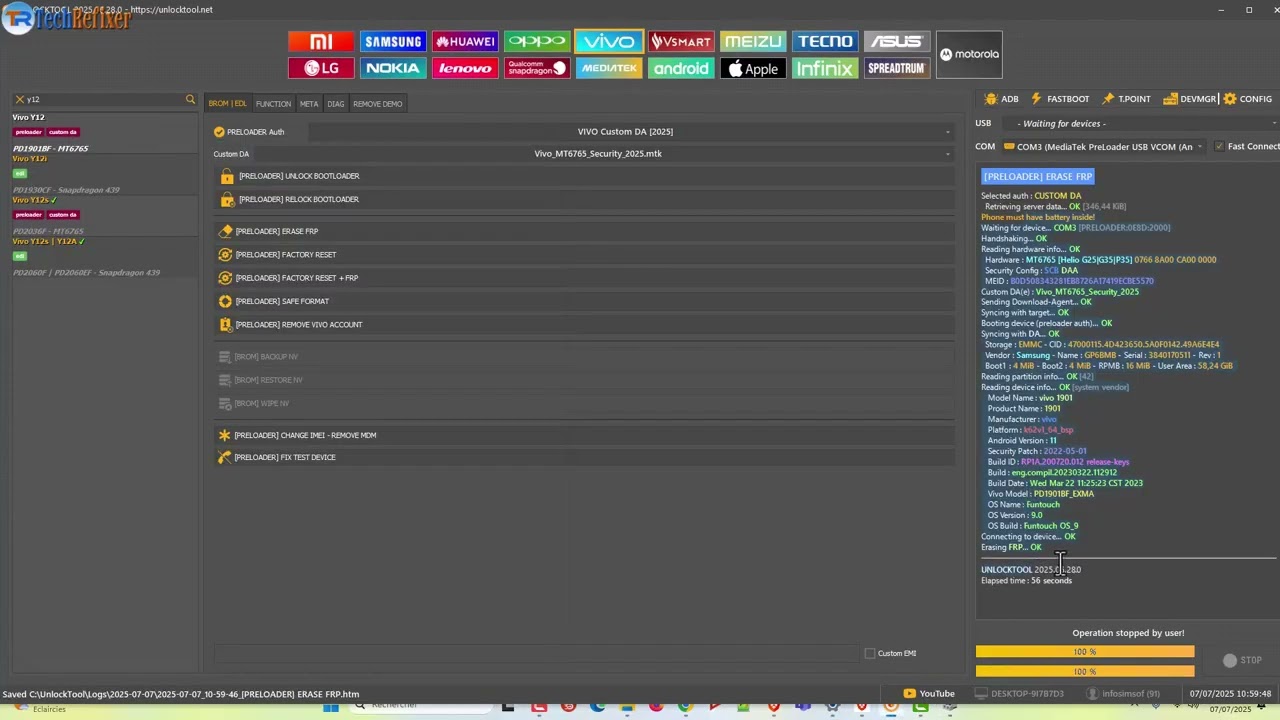Select the Motorola brand icon
Screen dimensions: 1280x720
point(969,54)
